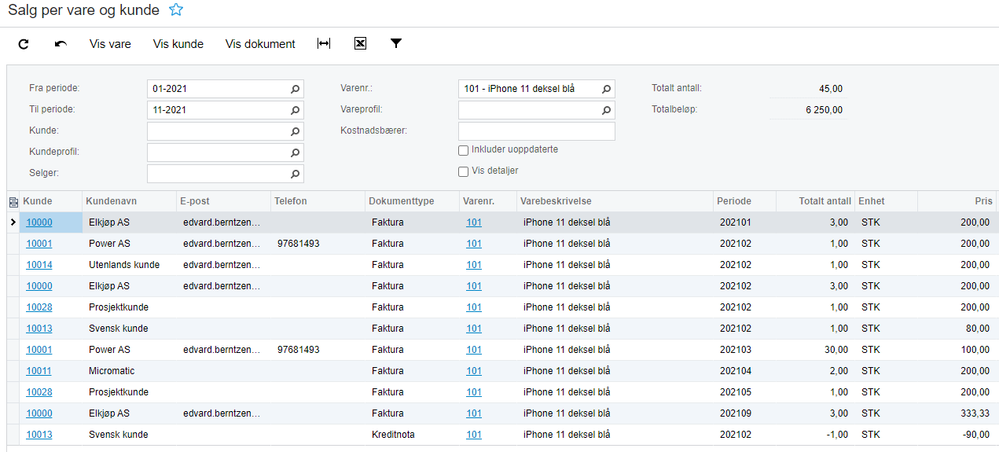This screenshot has width=999, height=452.
Task: Sort by the Periode column header
Action: (x=744, y=201)
